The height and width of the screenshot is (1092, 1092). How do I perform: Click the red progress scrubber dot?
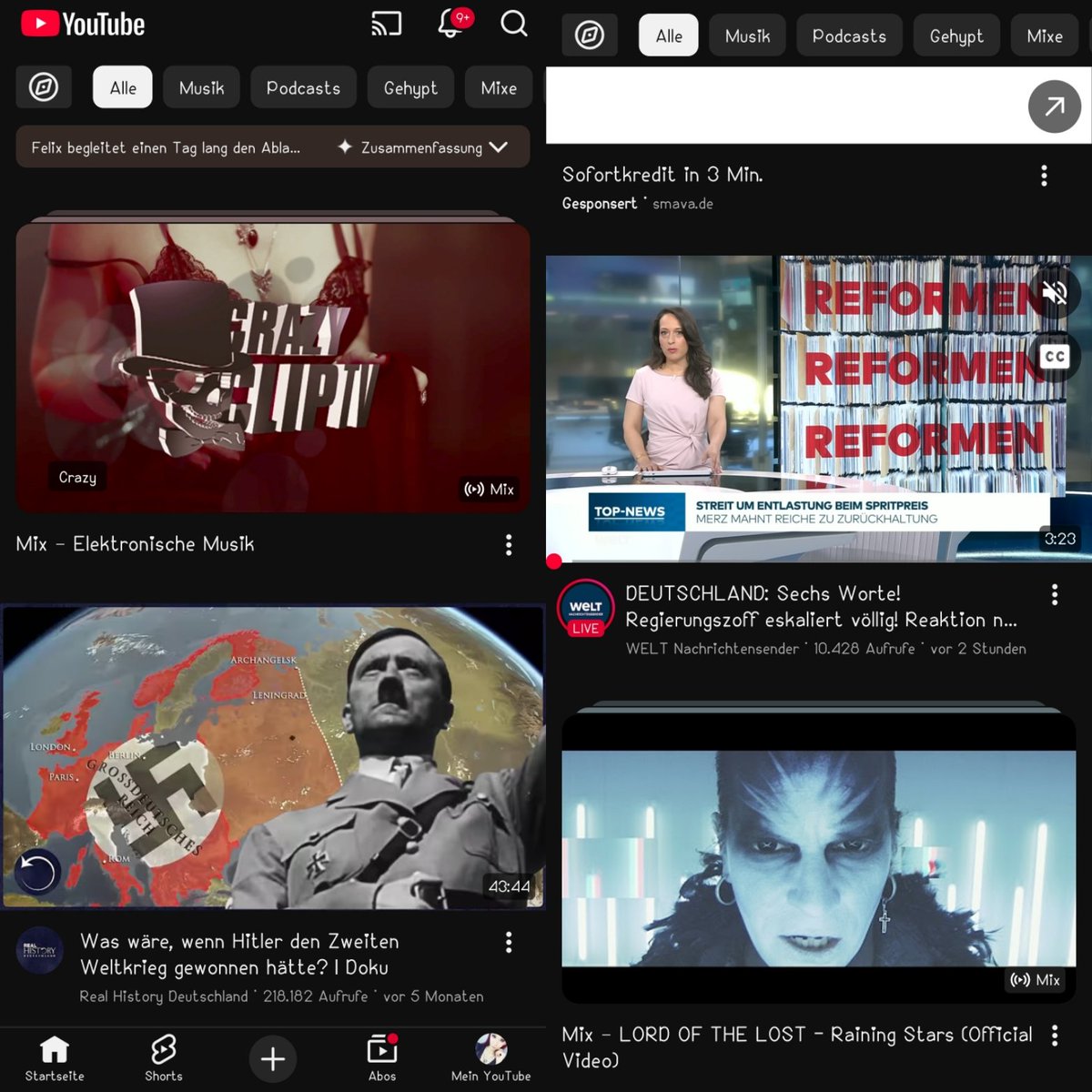click(x=554, y=561)
